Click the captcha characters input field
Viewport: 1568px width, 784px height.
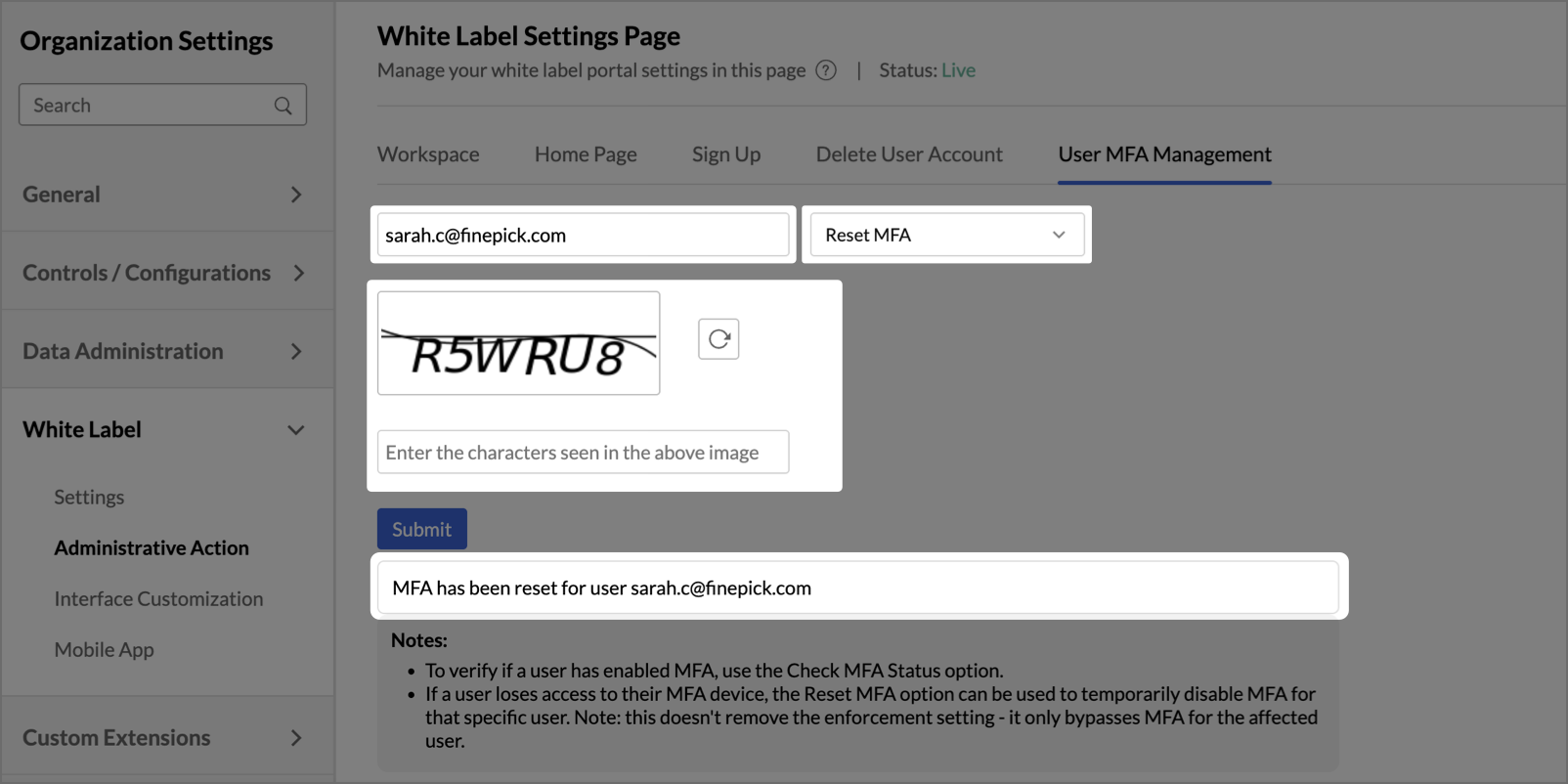pos(583,453)
